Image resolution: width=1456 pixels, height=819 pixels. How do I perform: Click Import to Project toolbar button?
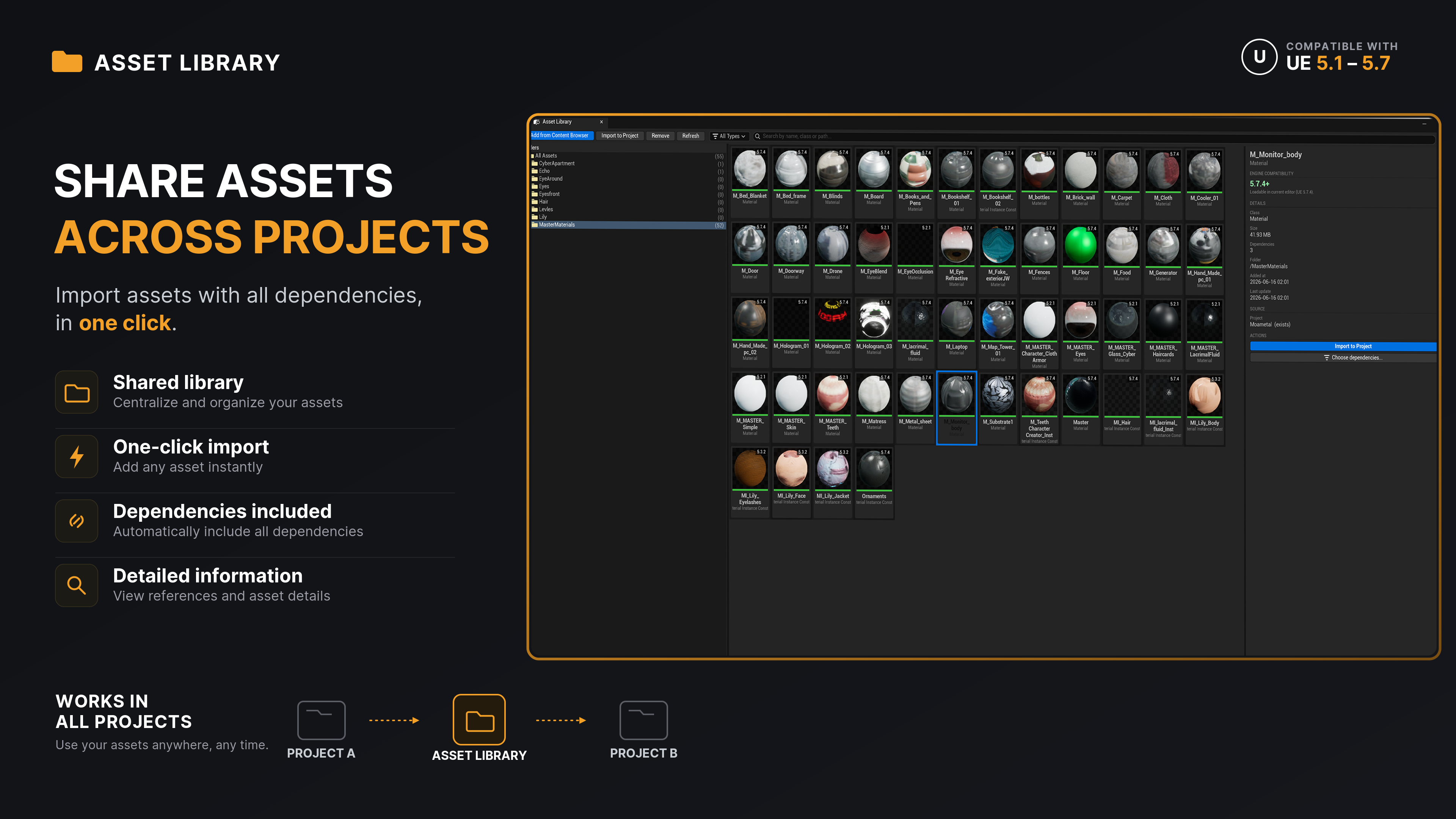[620, 136]
